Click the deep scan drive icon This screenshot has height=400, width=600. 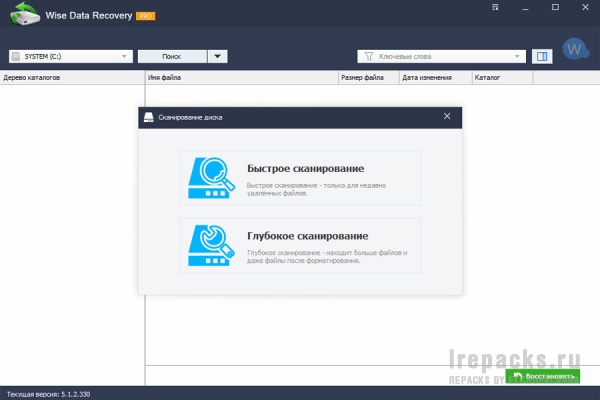(211, 245)
